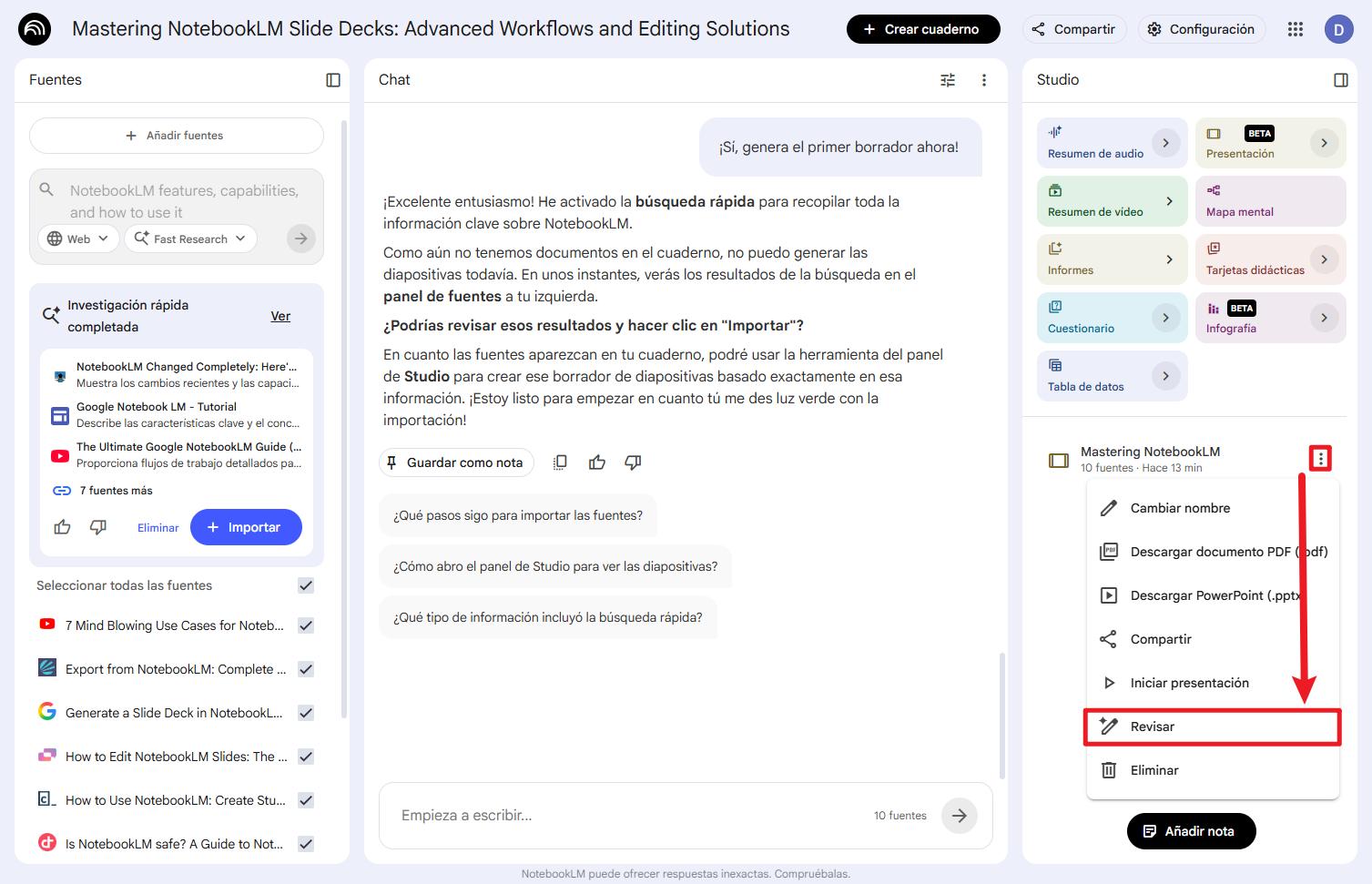1372x884 pixels.
Task: Toggle Seleccionar todas las fuentes checkbox
Action: click(306, 585)
